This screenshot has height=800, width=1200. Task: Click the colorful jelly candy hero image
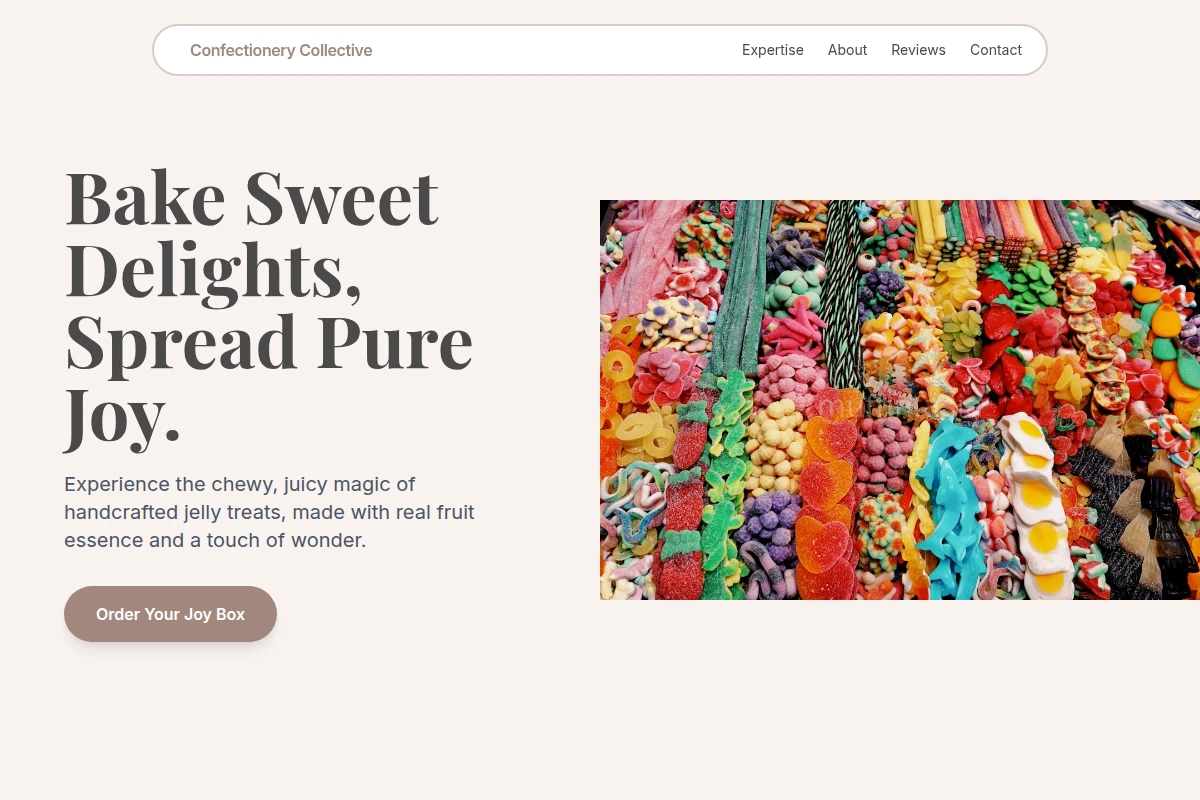pyautogui.click(x=900, y=400)
